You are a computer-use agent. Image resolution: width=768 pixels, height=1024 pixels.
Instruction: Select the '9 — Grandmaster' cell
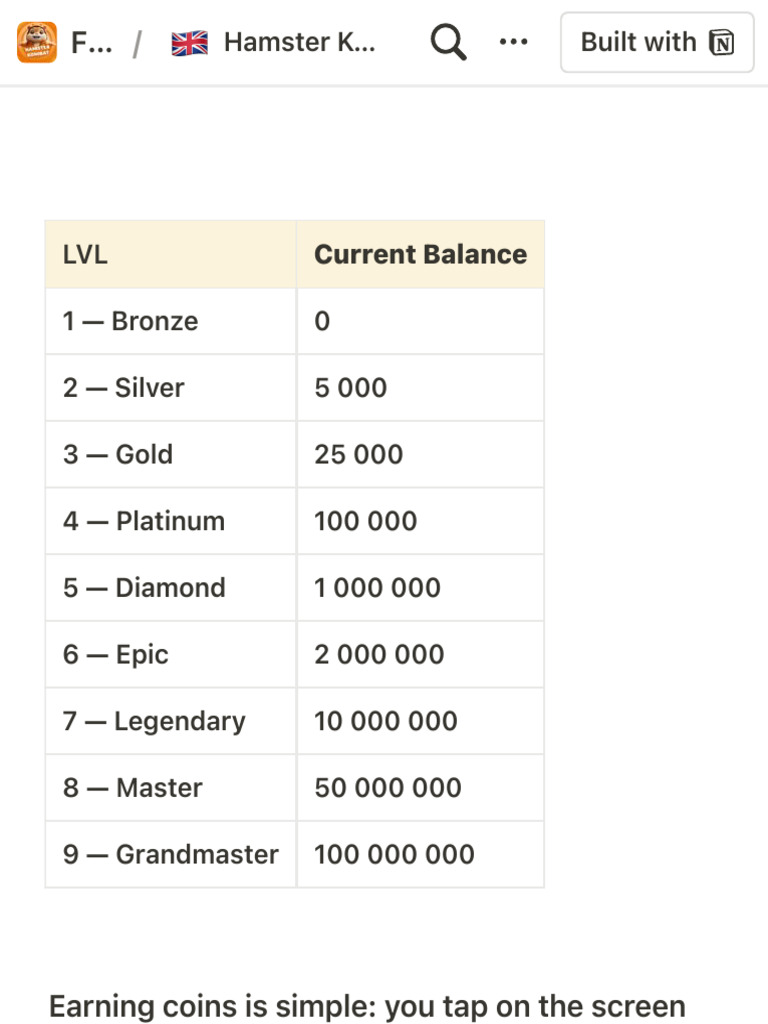pyautogui.click(x=170, y=854)
